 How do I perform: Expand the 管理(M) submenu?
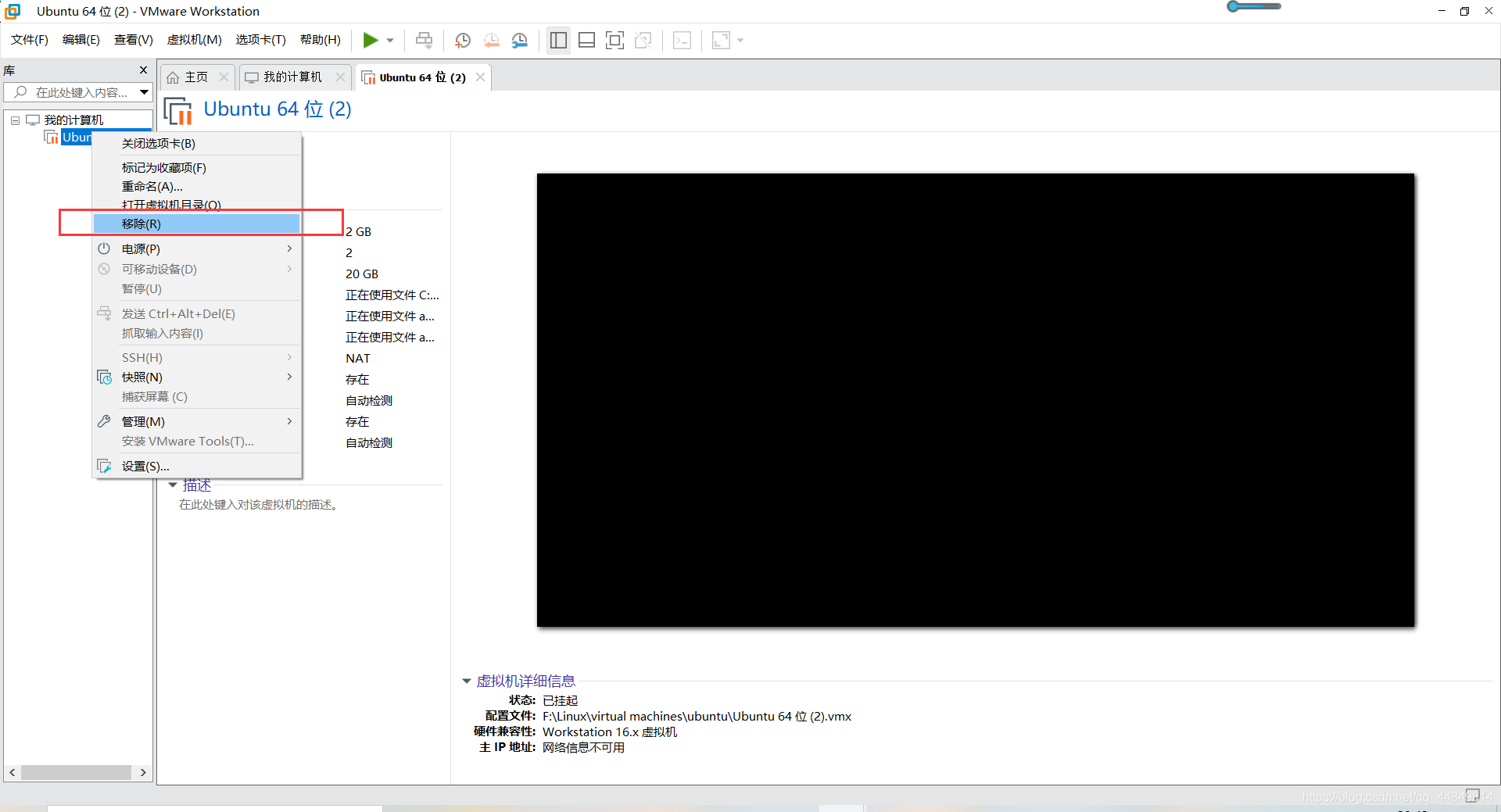(x=197, y=422)
